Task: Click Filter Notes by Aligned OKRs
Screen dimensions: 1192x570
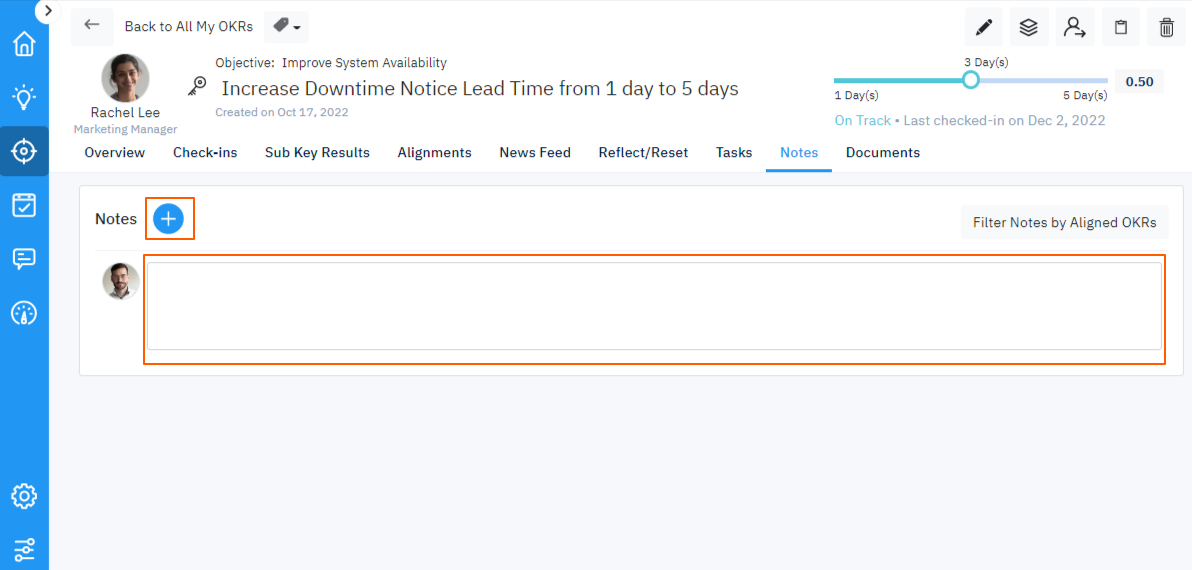Action: click(x=1064, y=223)
